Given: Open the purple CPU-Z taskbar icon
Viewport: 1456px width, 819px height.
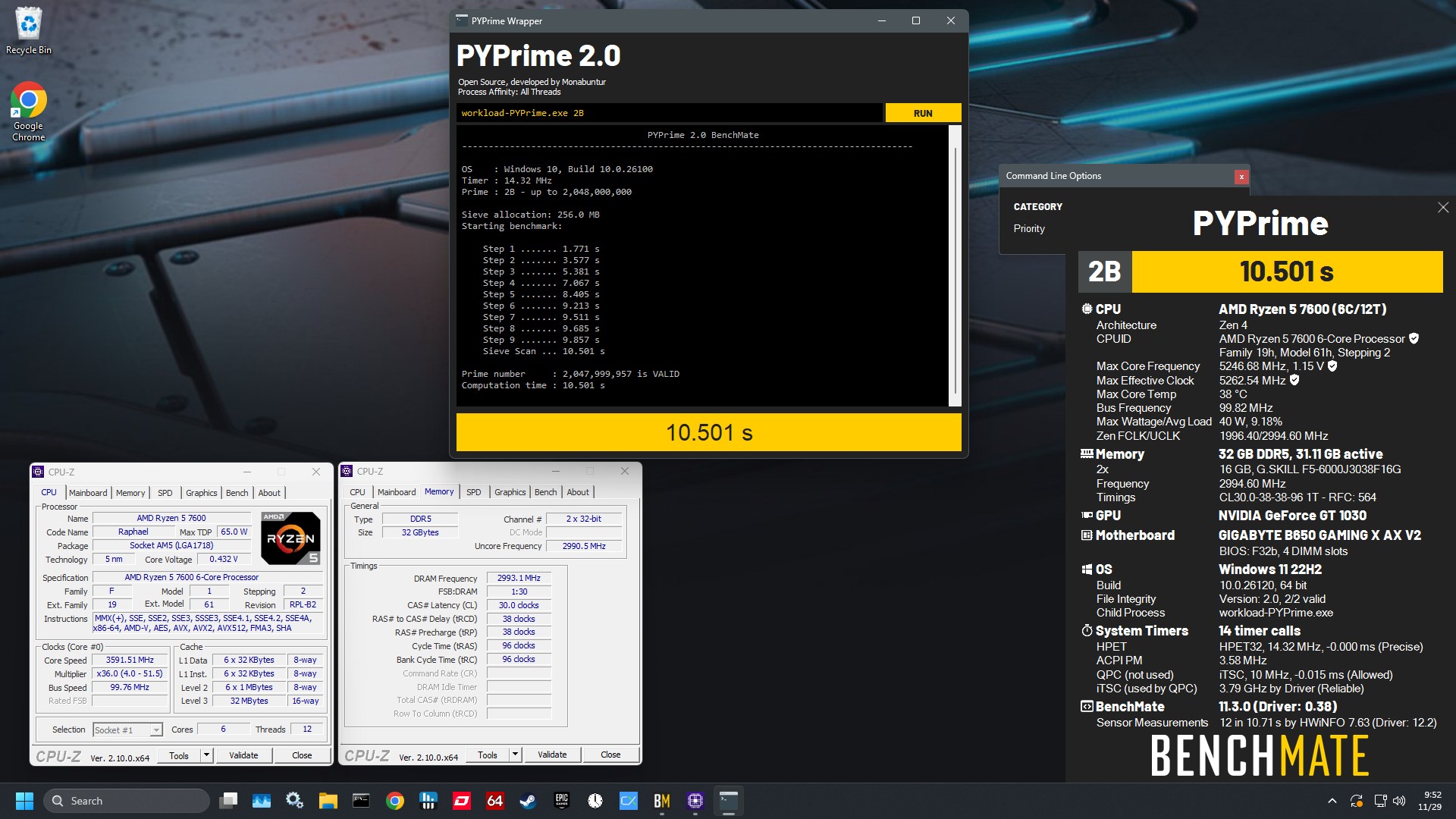Looking at the screenshot, I should (x=695, y=801).
